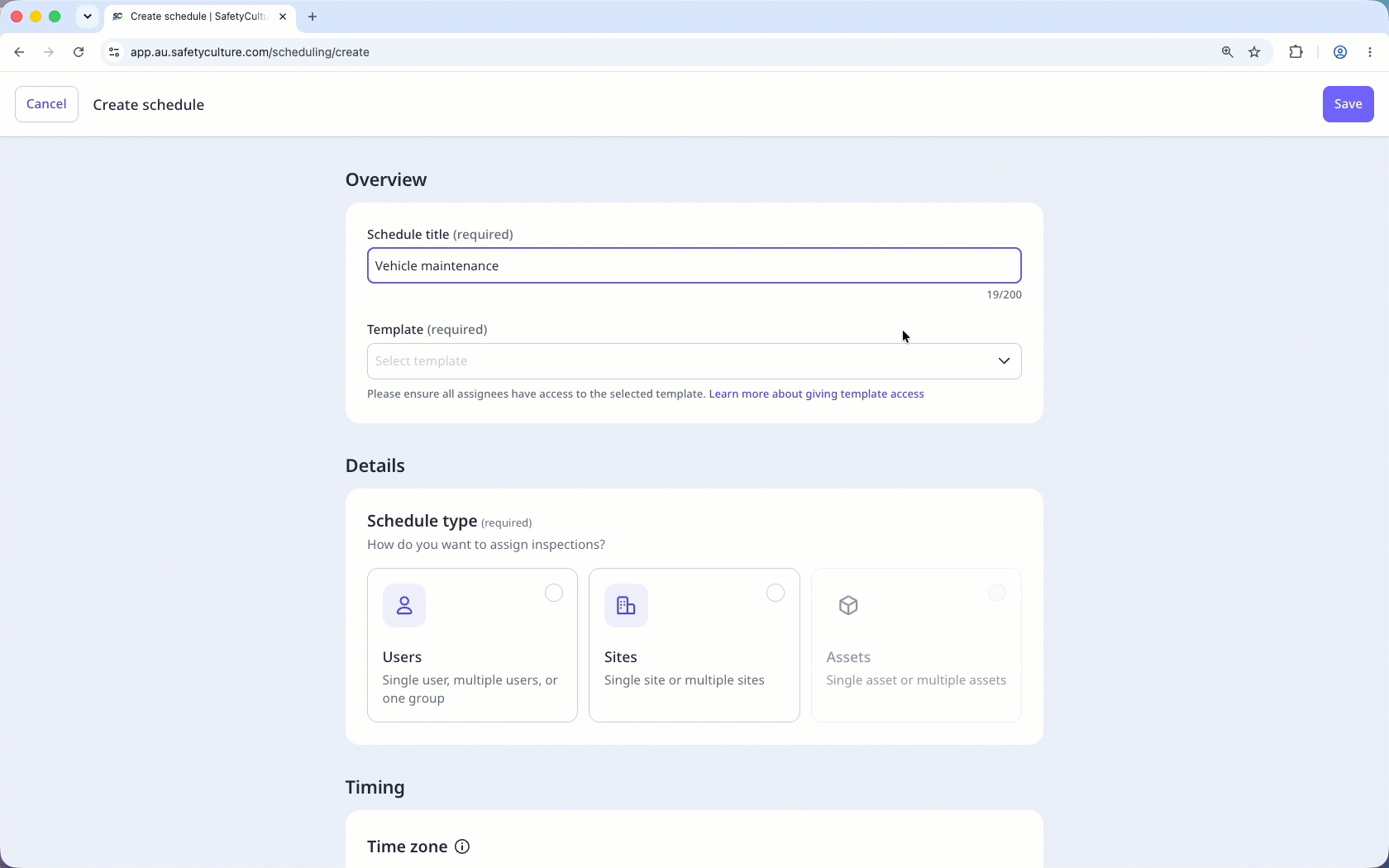Click the Users card title text
Image resolution: width=1389 pixels, height=868 pixels.
point(402,657)
